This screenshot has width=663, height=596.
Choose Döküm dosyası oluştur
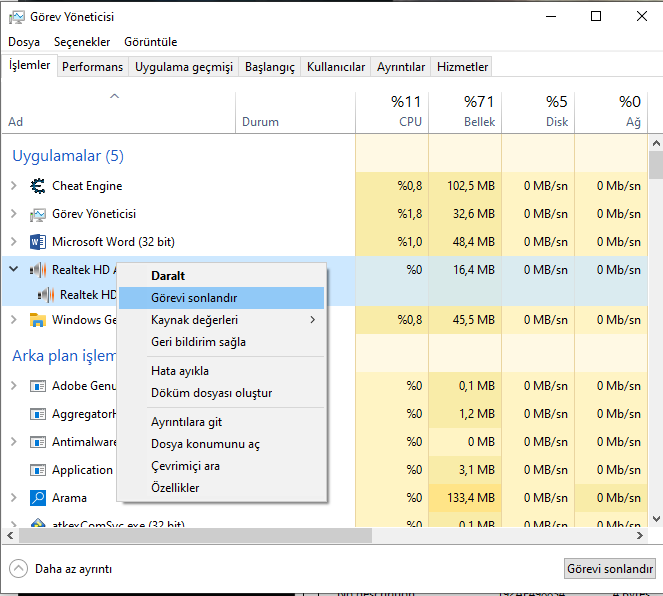pos(222,393)
